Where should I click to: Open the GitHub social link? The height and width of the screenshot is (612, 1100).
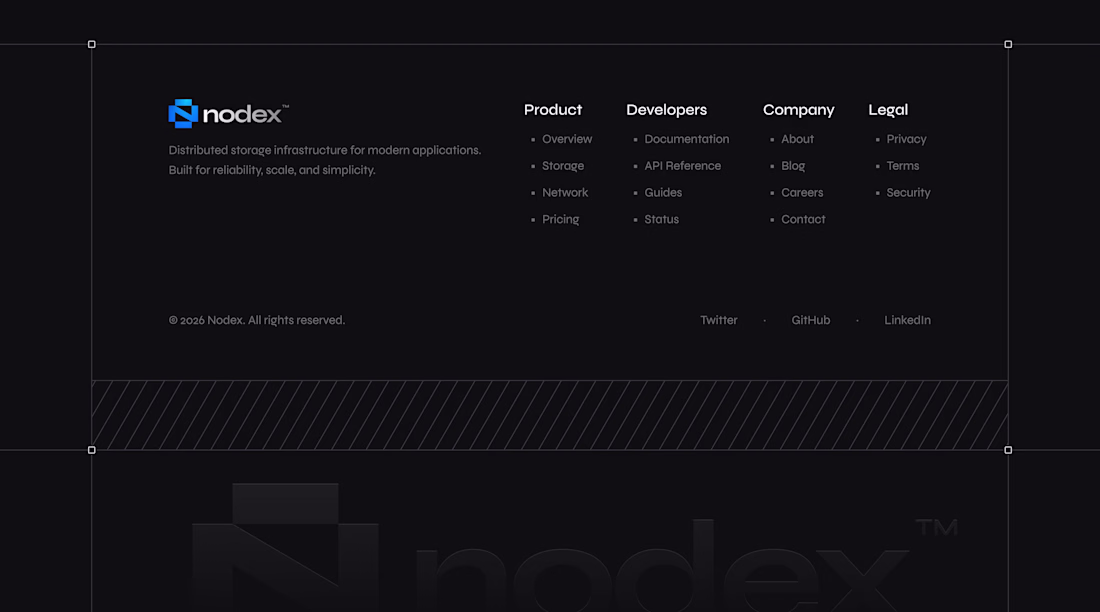pyautogui.click(x=810, y=320)
